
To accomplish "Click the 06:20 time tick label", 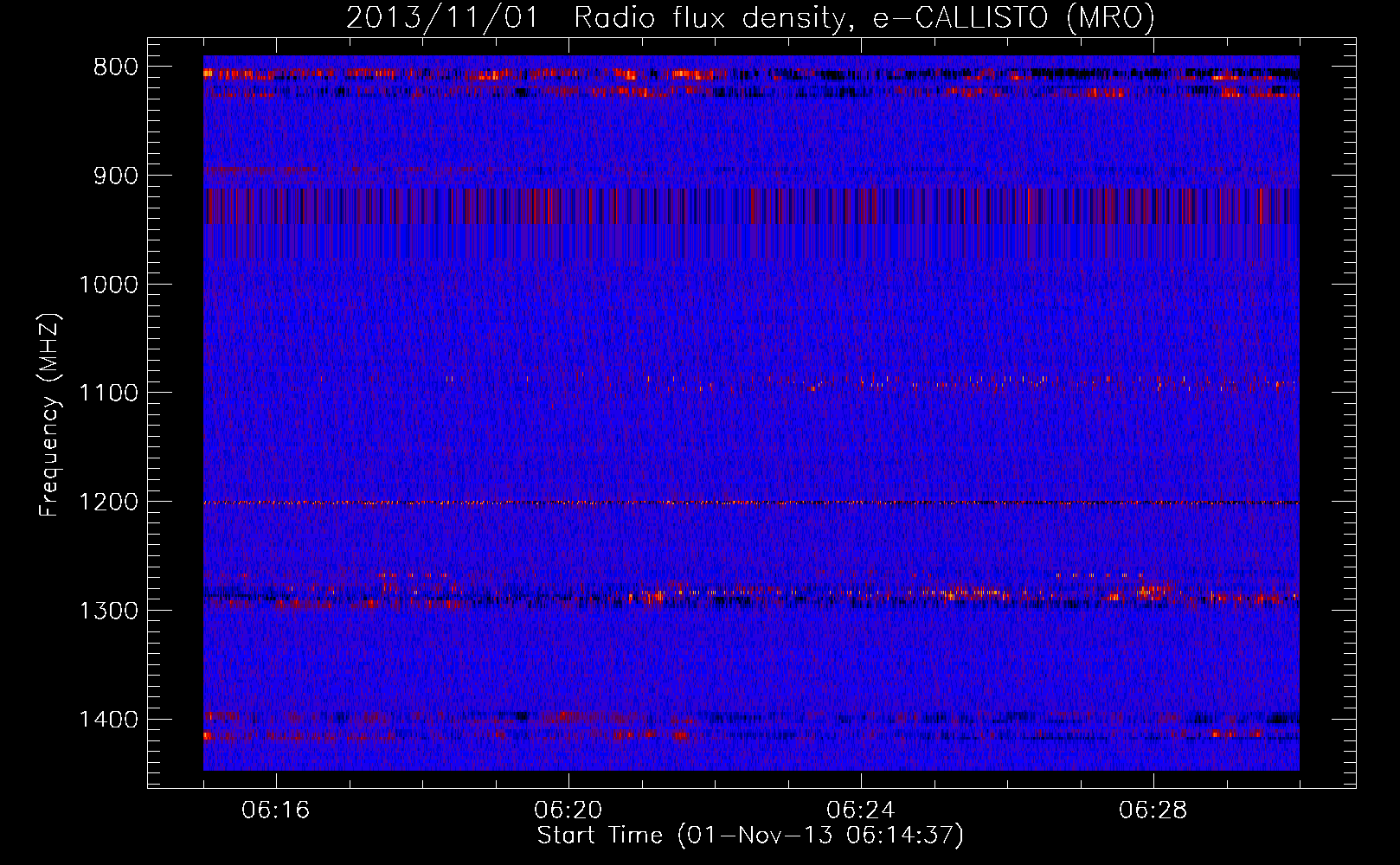I will tap(568, 811).
